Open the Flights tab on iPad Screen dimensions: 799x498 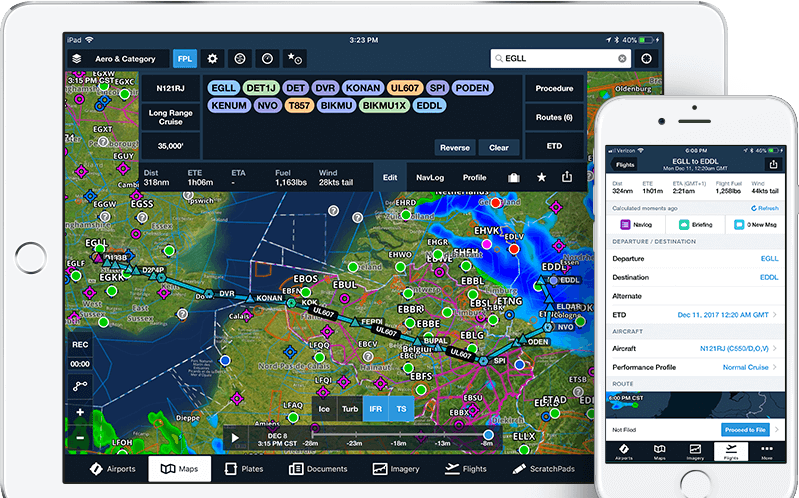pos(465,469)
